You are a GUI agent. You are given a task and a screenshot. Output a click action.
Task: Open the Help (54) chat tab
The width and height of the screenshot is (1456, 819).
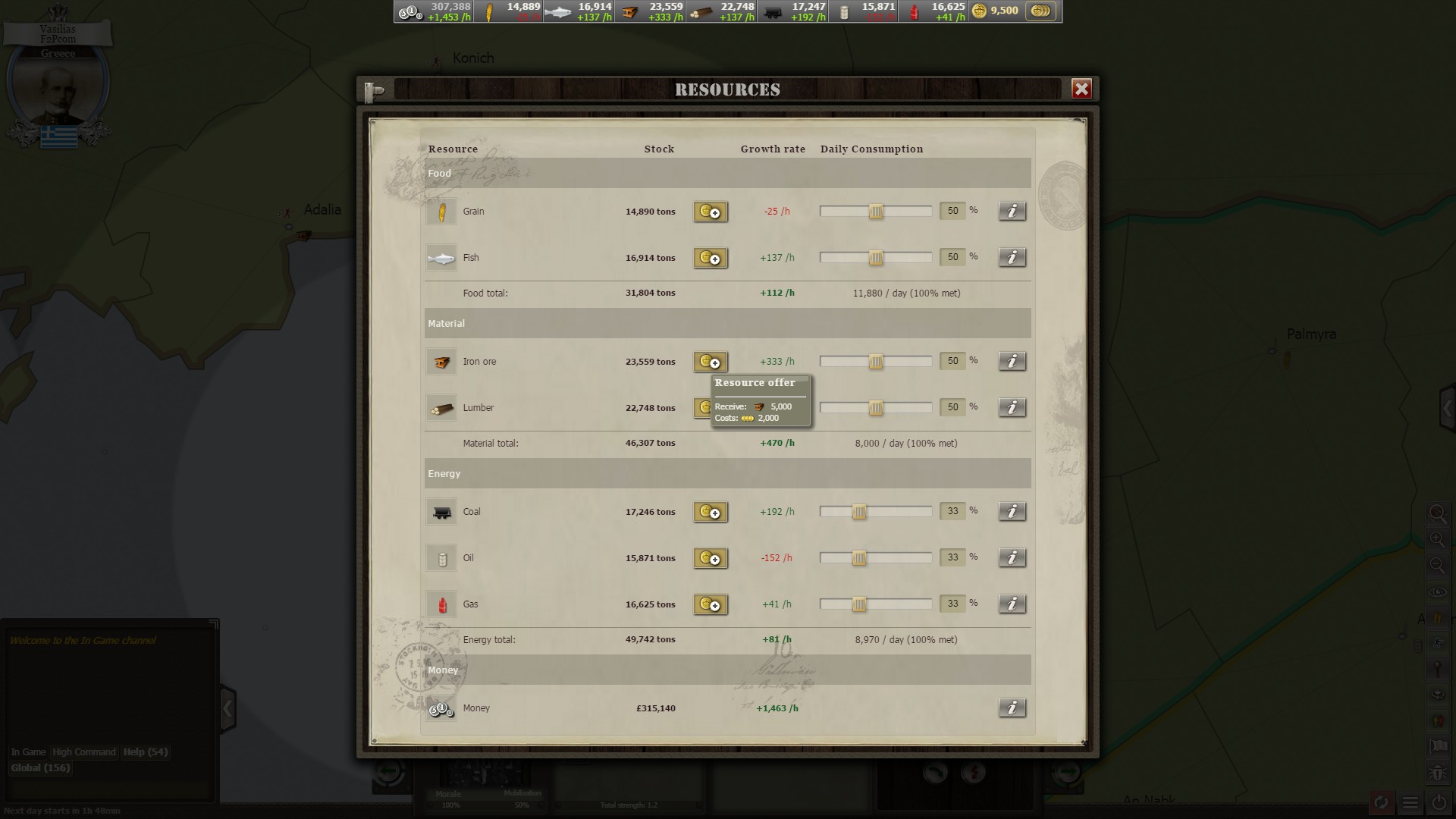(x=146, y=752)
